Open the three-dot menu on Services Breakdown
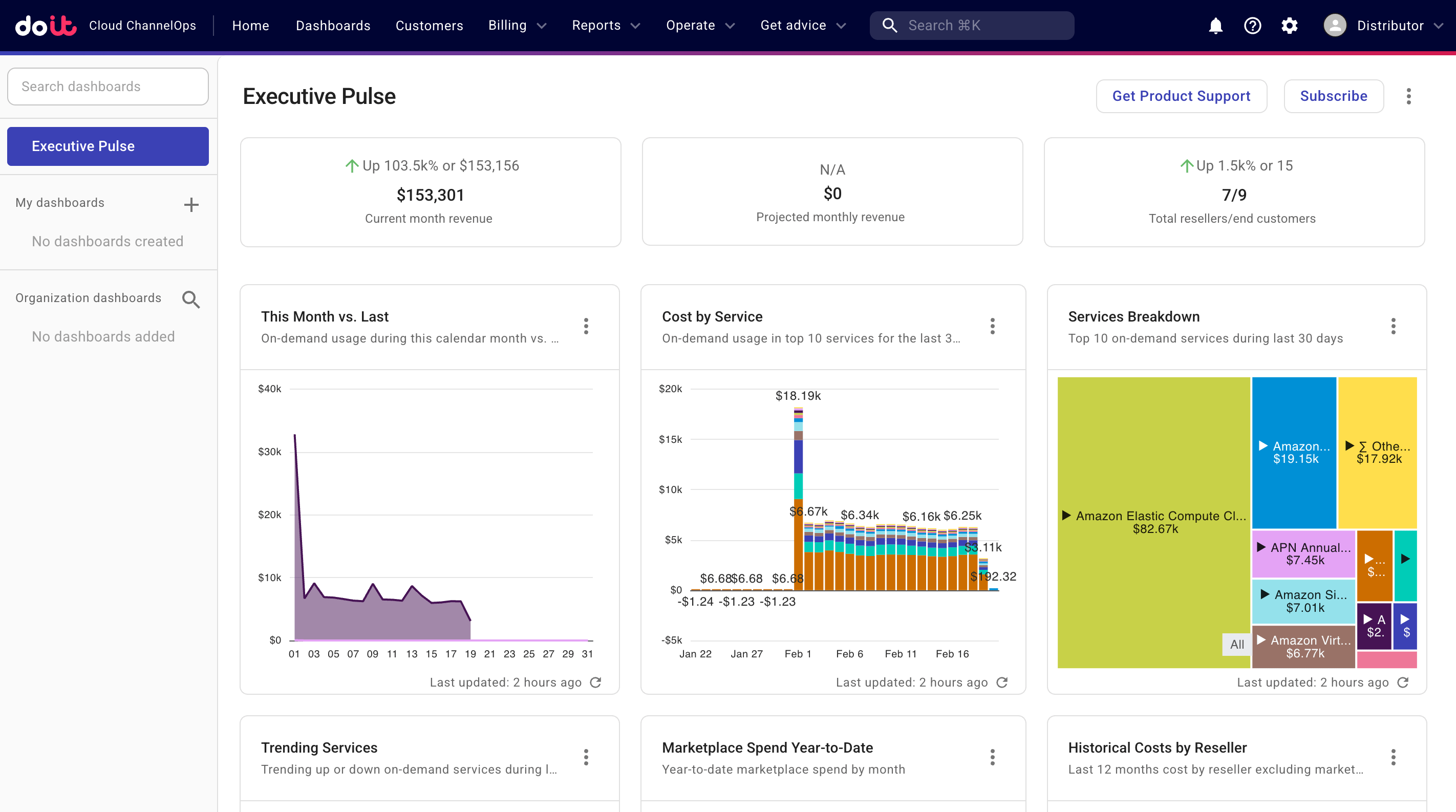The height and width of the screenshot is (812, 1456). click(x=1394, y=326)
